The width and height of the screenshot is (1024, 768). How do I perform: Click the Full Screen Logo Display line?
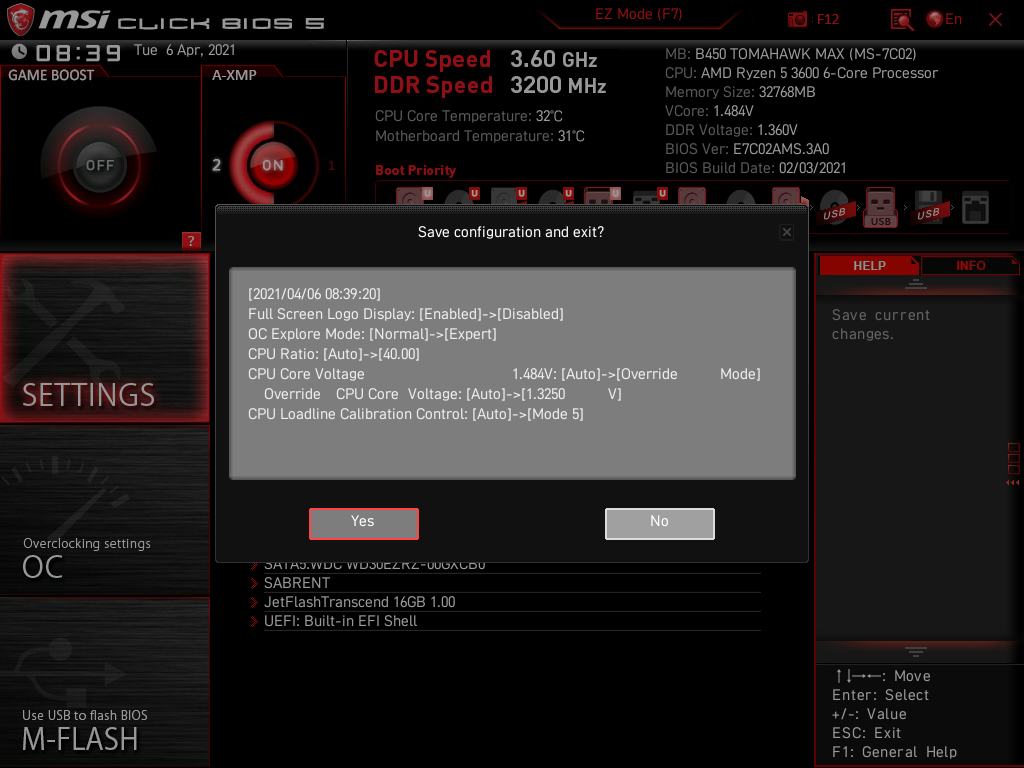[x=406, y=314]
